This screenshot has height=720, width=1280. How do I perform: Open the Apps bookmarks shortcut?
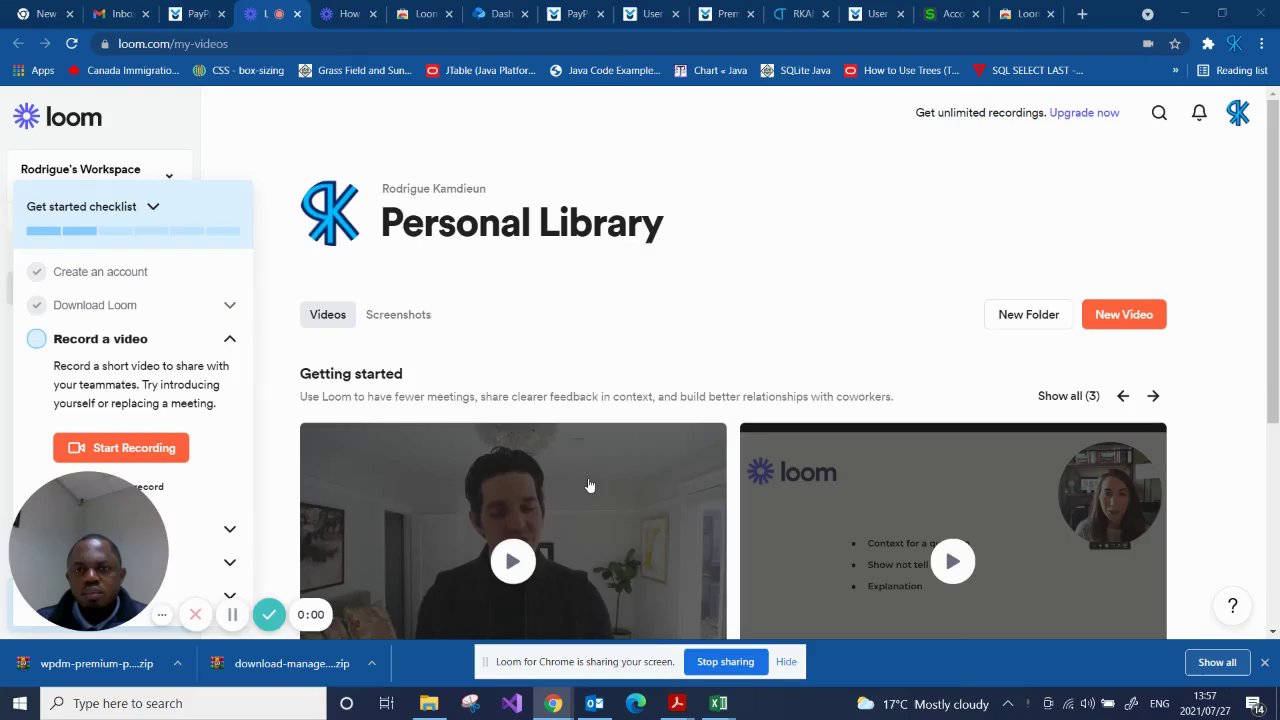point(34,70)
